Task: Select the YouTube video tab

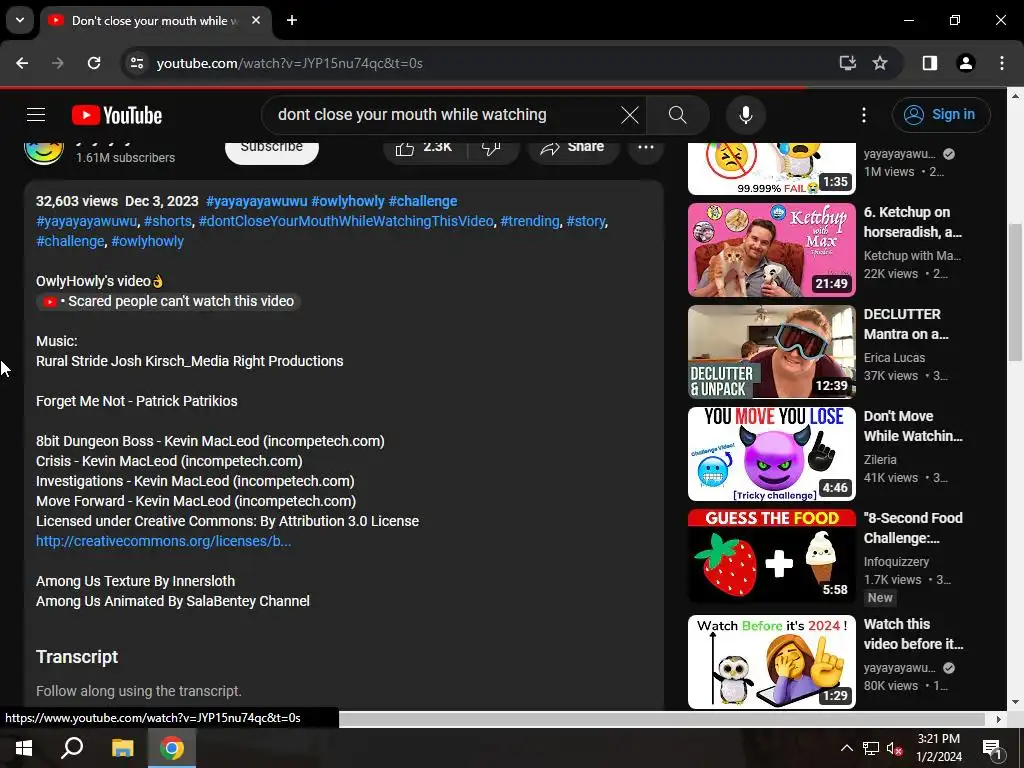Action: [x=155, y=21]
